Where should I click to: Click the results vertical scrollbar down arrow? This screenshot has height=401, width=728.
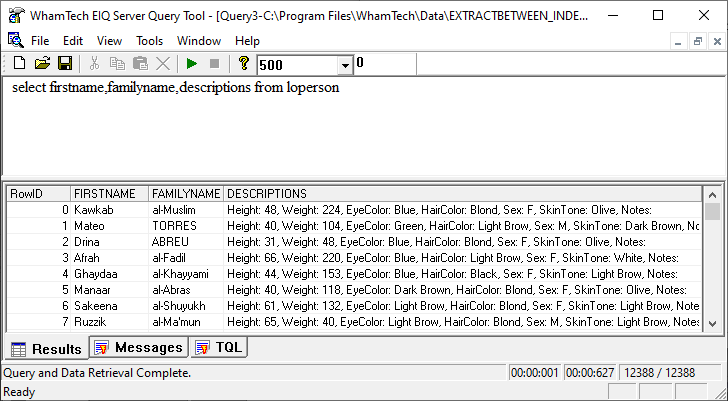click(712, 323)
